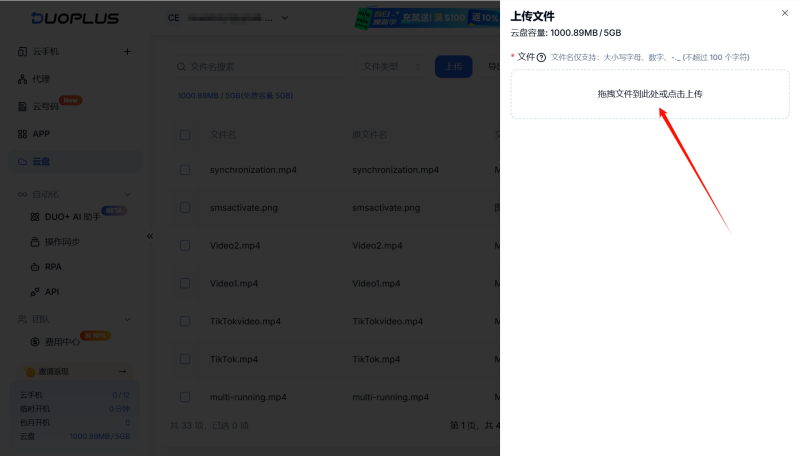Toggle the select-all checkbox in table header
Screen dimensions: 800x456
click(185, 134)
